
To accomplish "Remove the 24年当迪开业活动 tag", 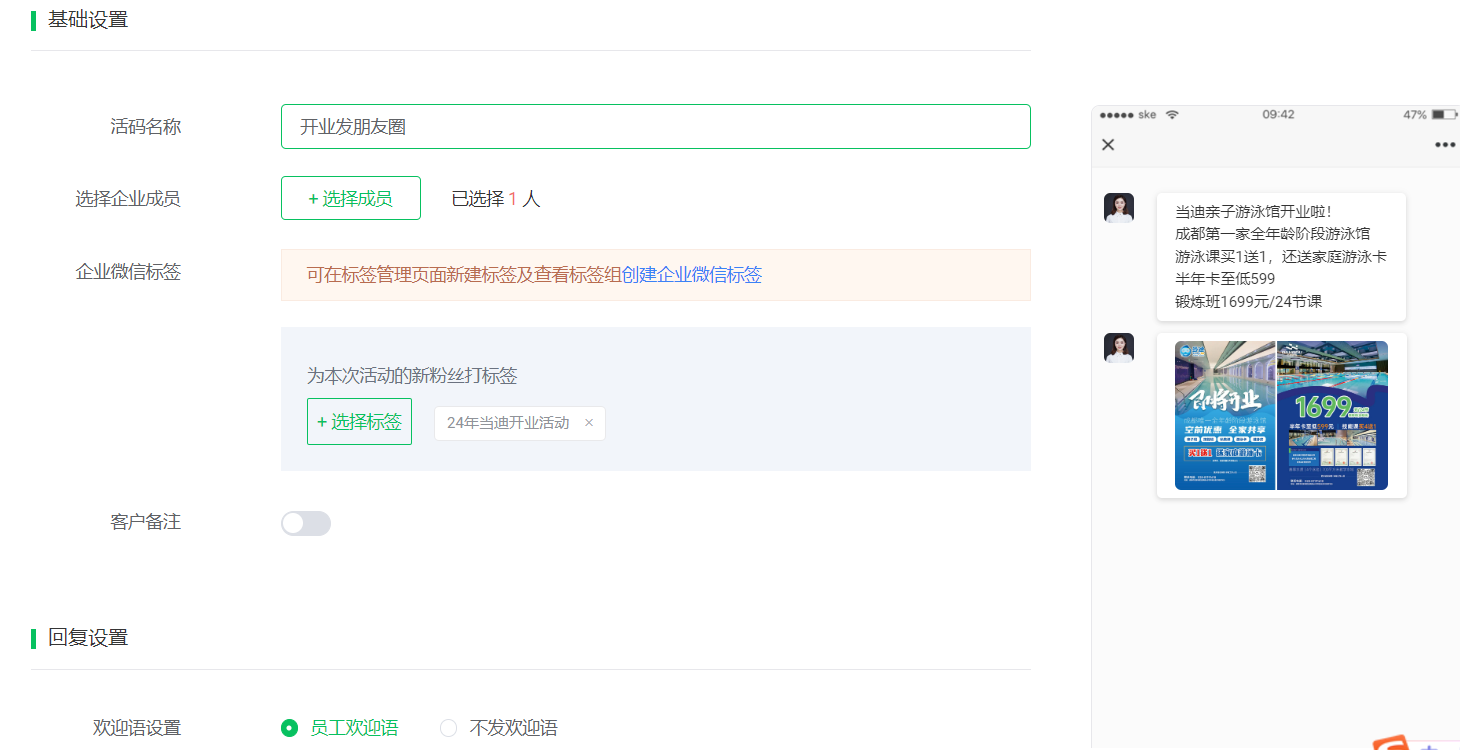I will tap(589, 423).
